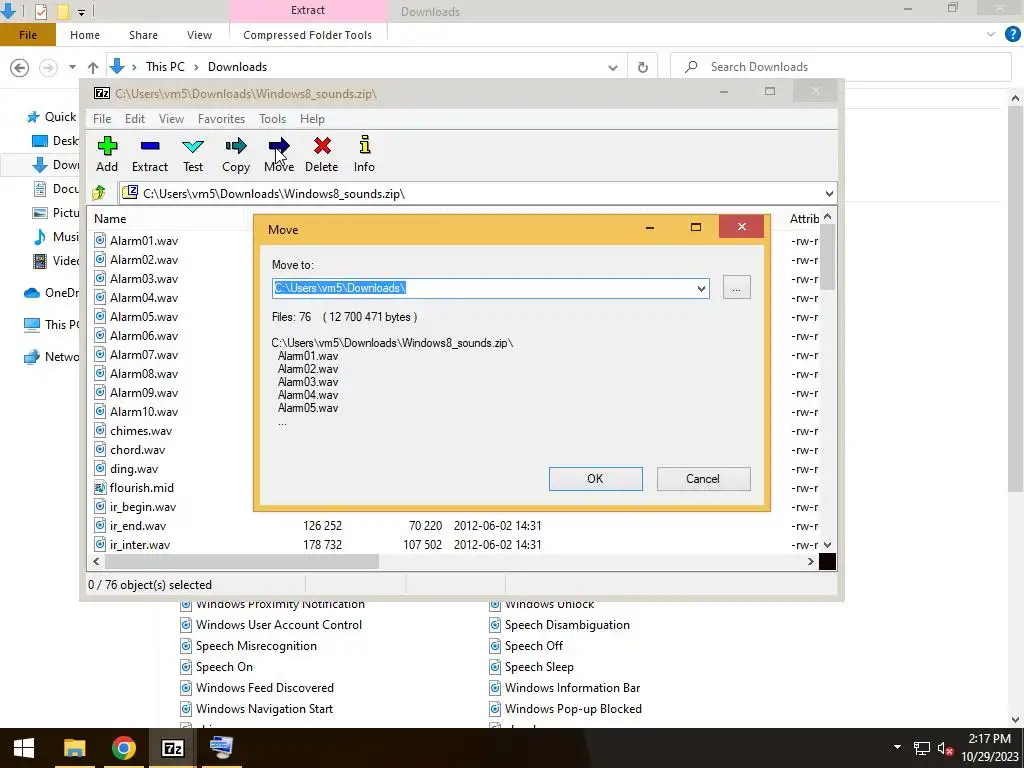Image resolution: width=1024 pixels, height=768 pixels.
Task: Select Alarm05.wav in the 7-Zip file list
Action: (x=144, y=317)
